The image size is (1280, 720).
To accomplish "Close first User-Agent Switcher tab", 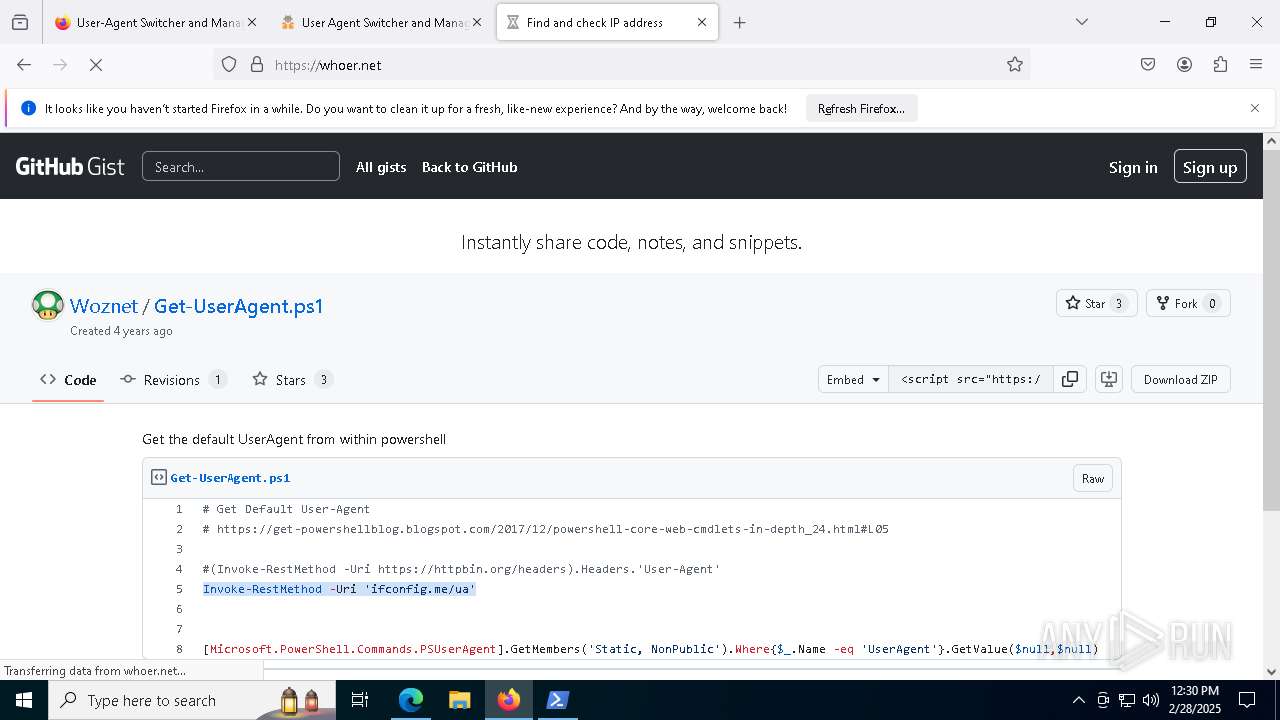I will coord(252,22).
